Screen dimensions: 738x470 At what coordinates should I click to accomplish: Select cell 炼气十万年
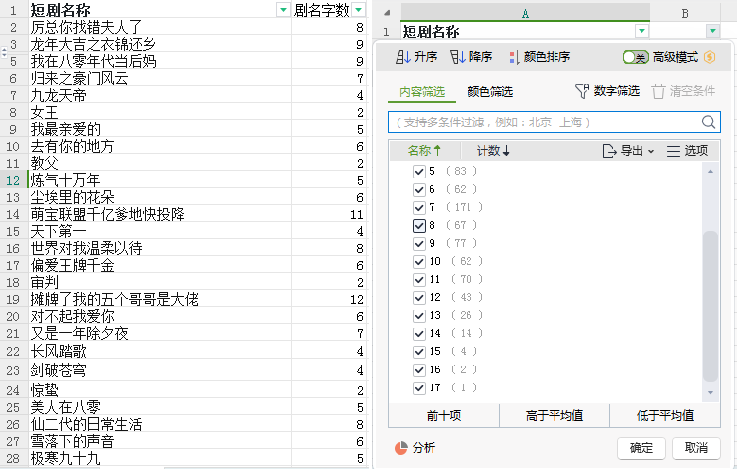(x=160, y=180)
